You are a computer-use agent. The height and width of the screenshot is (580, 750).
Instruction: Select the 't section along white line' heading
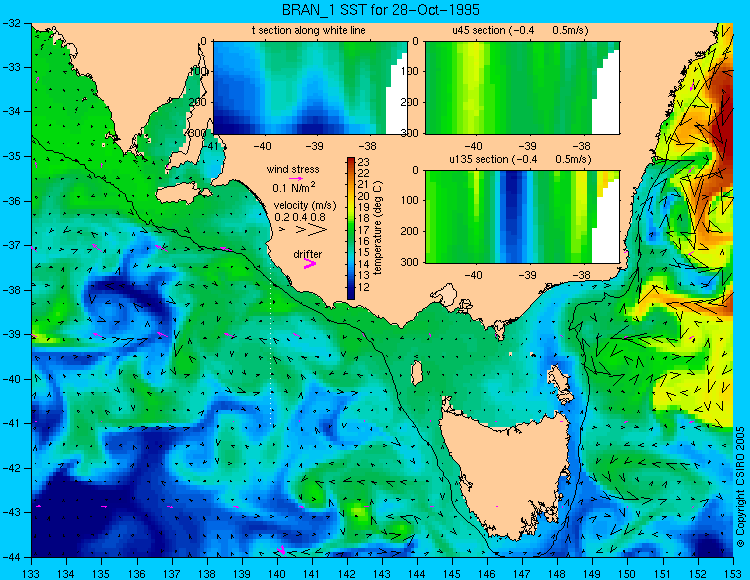tap(309, 30)
